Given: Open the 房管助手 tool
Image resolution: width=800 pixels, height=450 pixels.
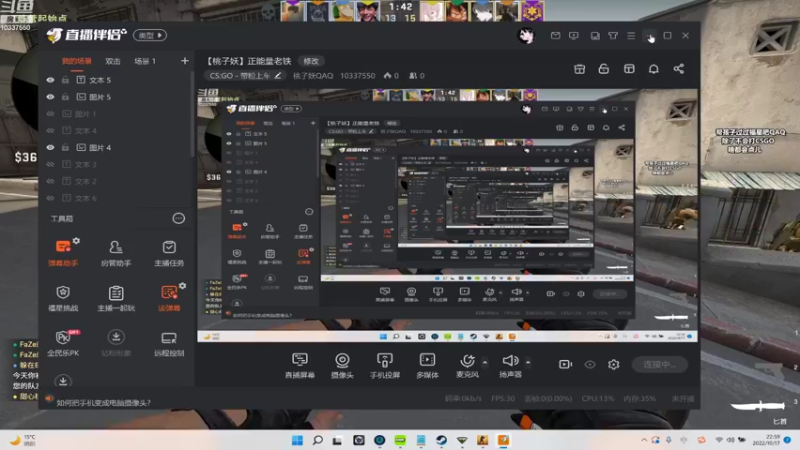Looking at the screenshot, I should pos(116,253).
